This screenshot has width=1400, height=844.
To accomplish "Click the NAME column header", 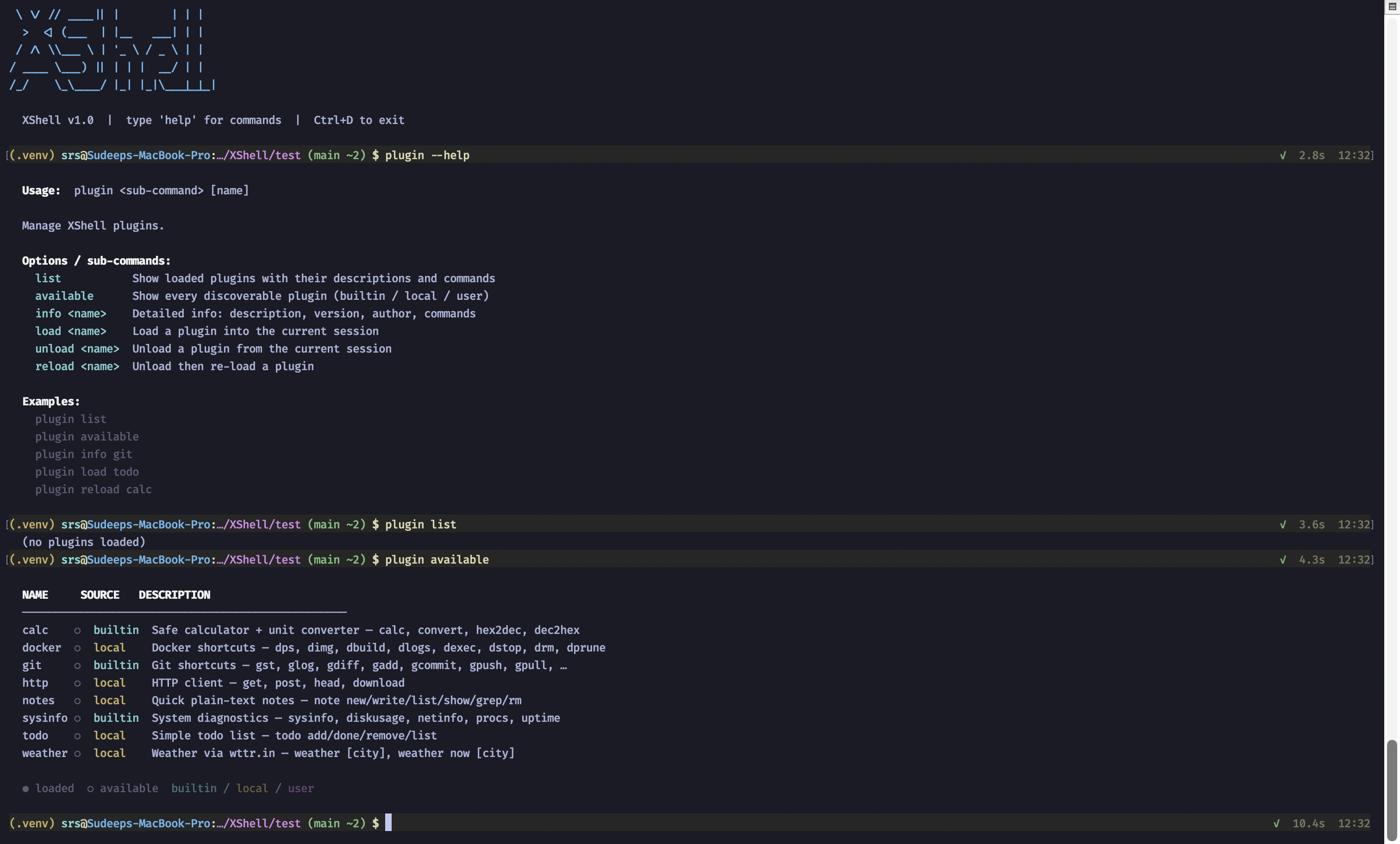I will click(x=35, y=595).
